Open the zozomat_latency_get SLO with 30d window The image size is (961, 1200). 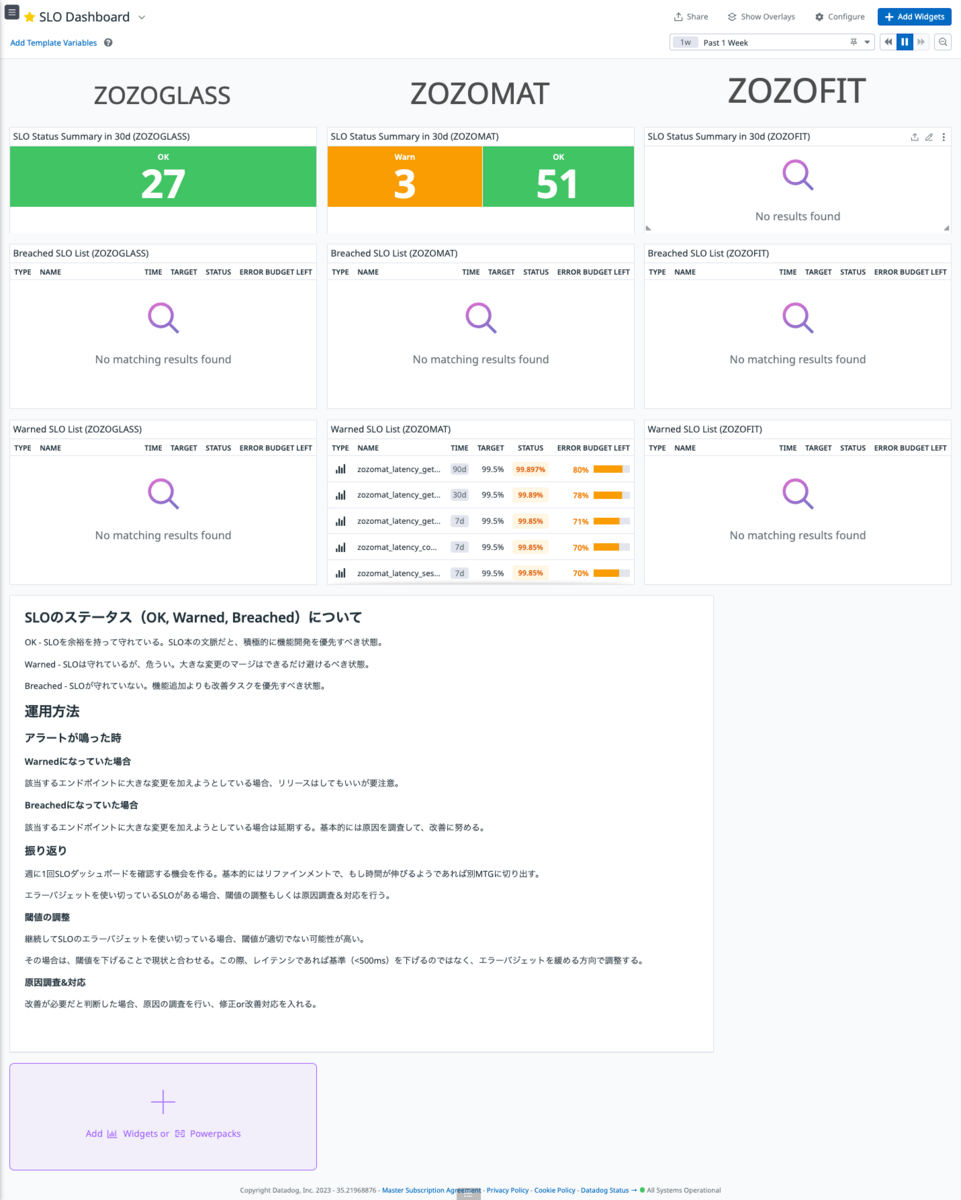tap(398, 495)
